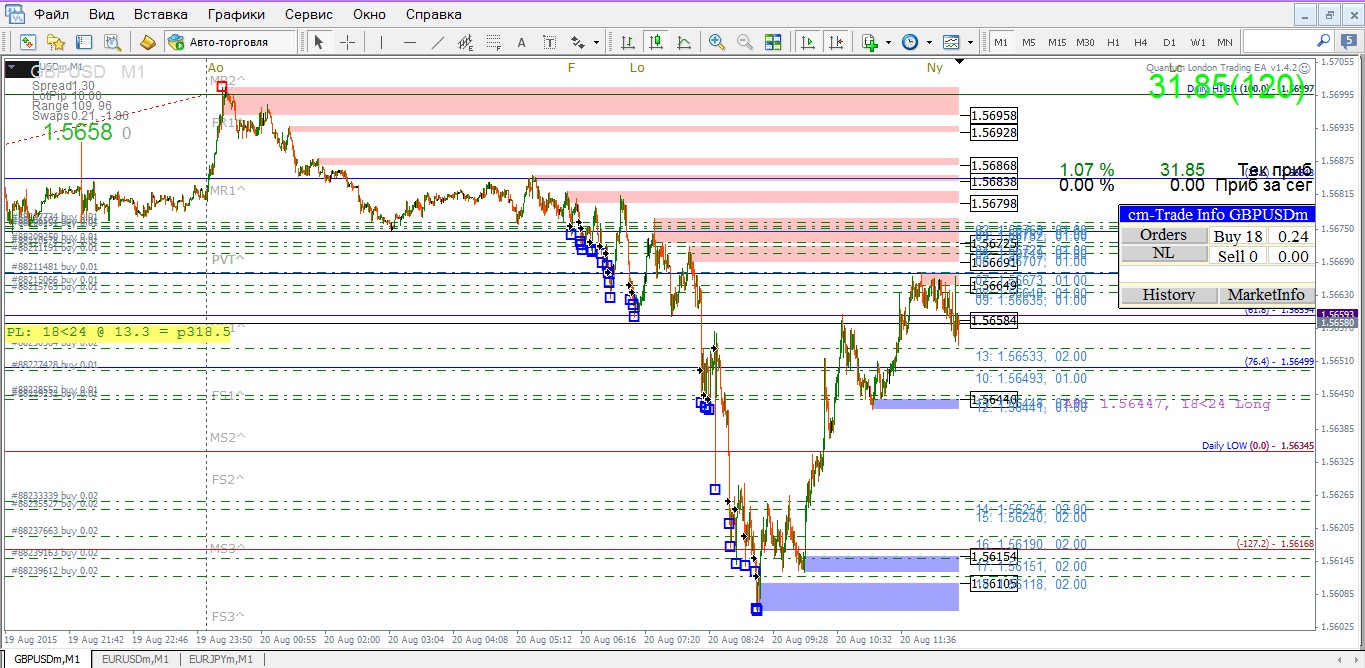Image resolution: width=1365 pixels, height=668 pixels.
Task: Select the H1 timeframe
Action: pyautogui.click(x=1113, y=42)
